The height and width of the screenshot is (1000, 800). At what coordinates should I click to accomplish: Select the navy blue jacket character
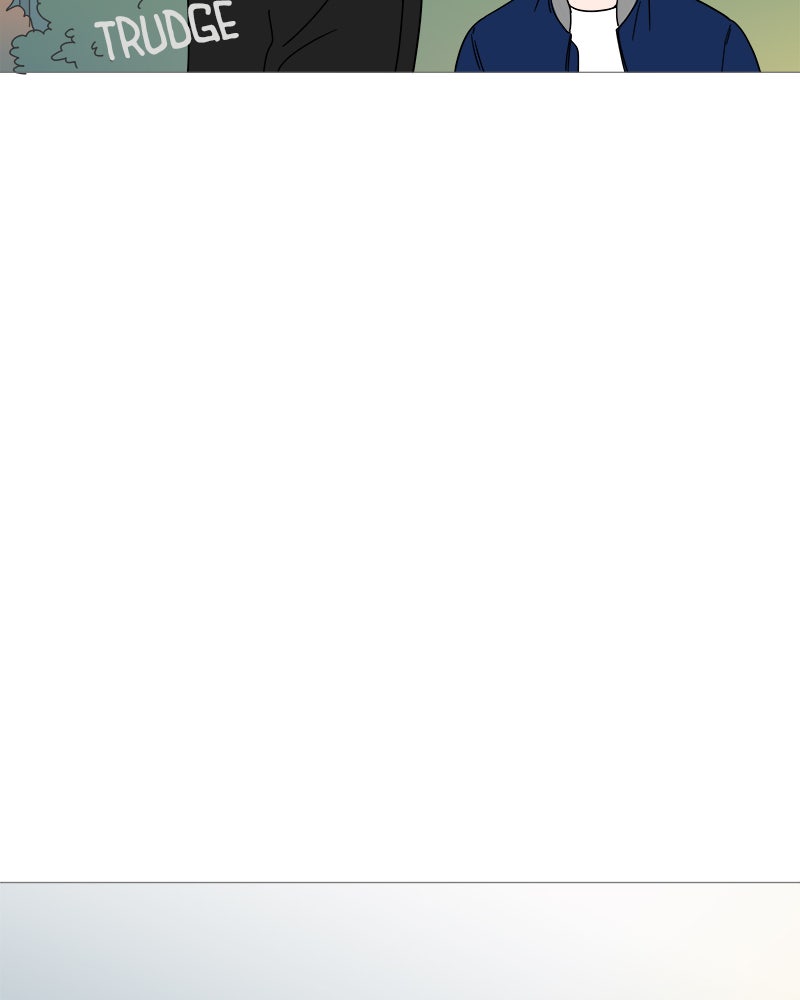tap(607, 36)
